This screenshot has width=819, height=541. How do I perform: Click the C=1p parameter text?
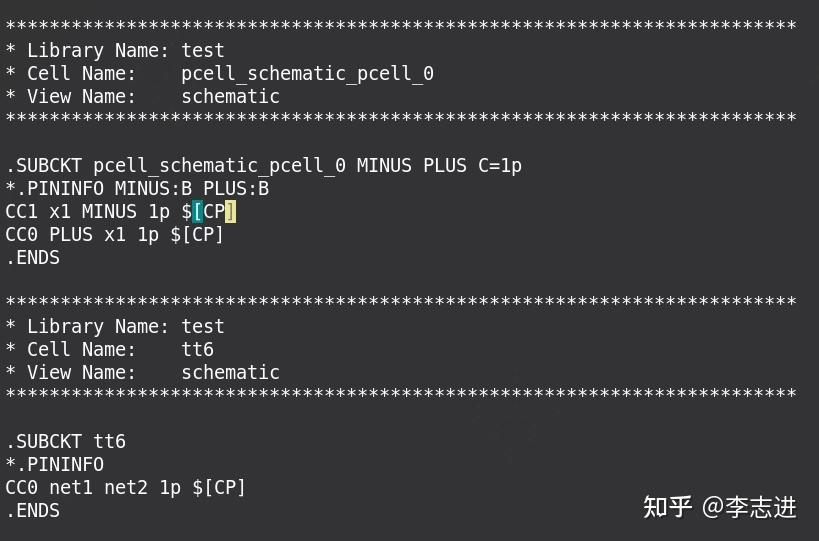[x=500, y=166]
